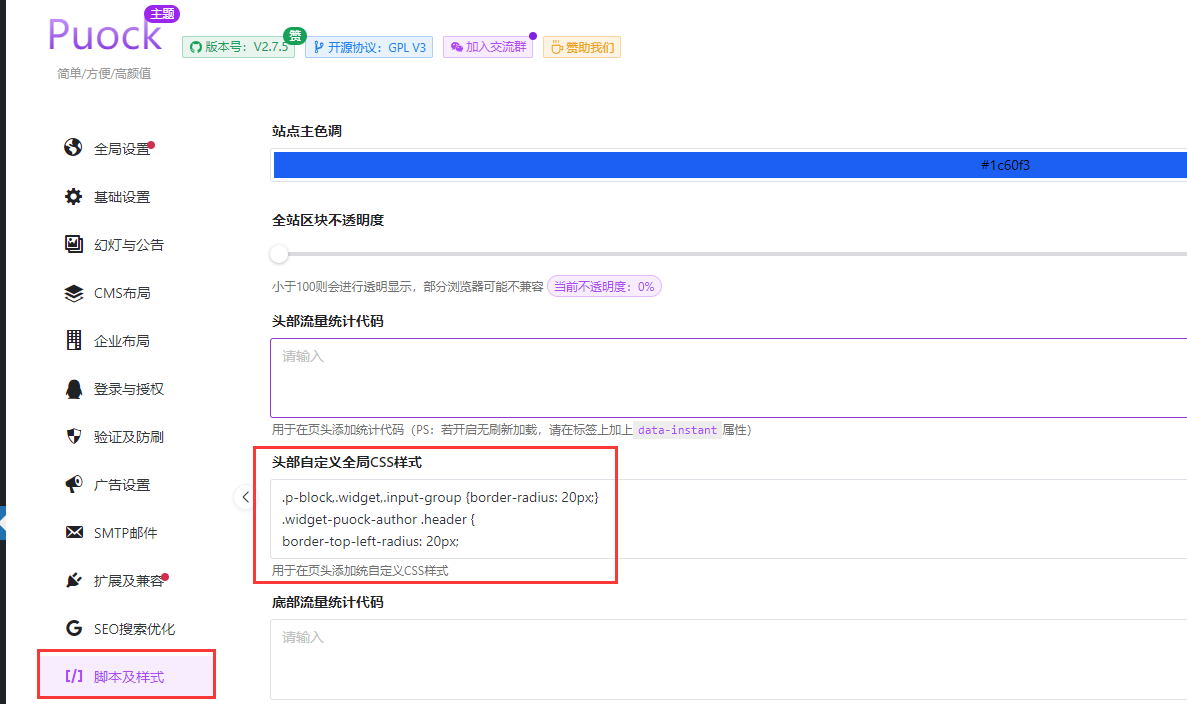Click the 头部自定义全局CSS样式 heading

[347, 462]
